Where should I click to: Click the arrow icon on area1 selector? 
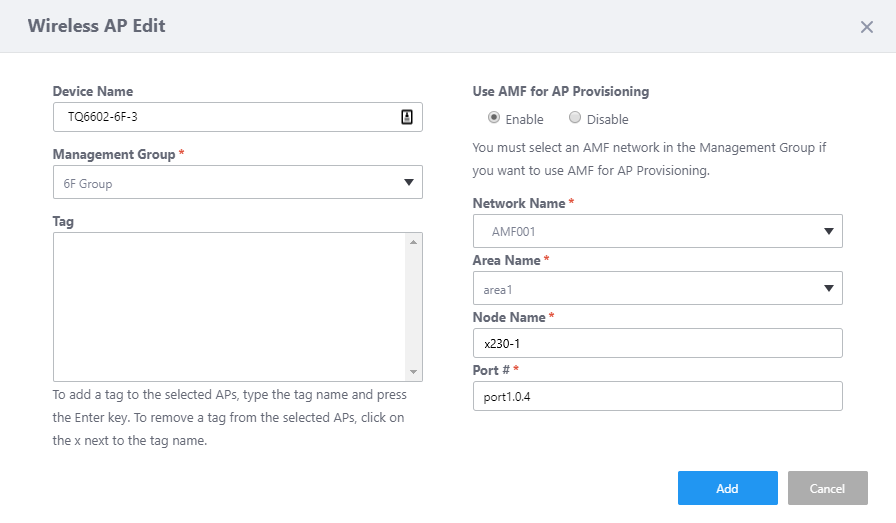[829, 288]
